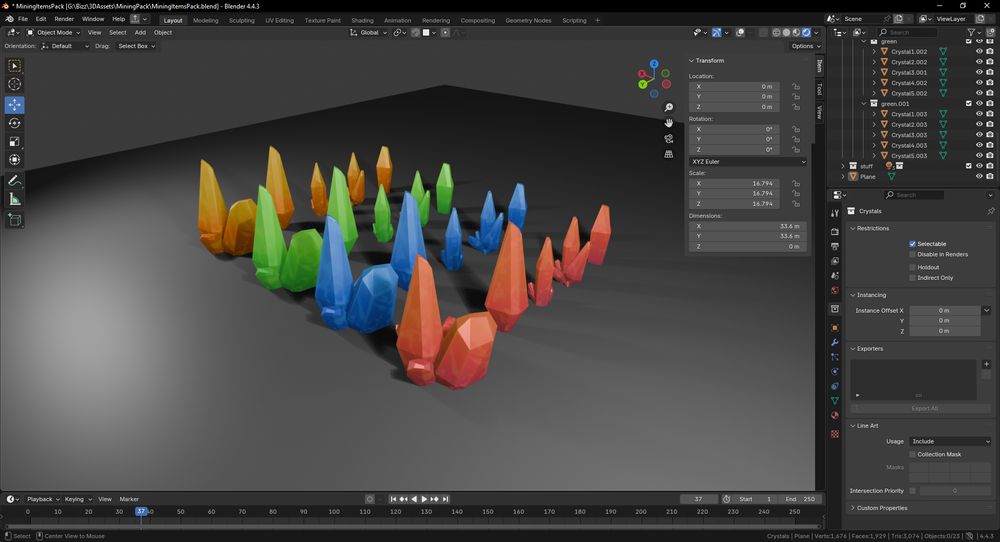The image size is (1000, 542).
Task: Expand the Custom Properties panel
Action: tap(880, 508)
